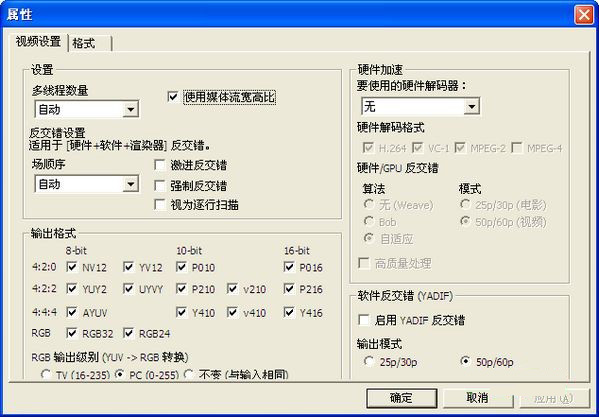599x417 pixels.
Task: Select 50p/60p YADIF output mode
Action: (x=465, y=361)
